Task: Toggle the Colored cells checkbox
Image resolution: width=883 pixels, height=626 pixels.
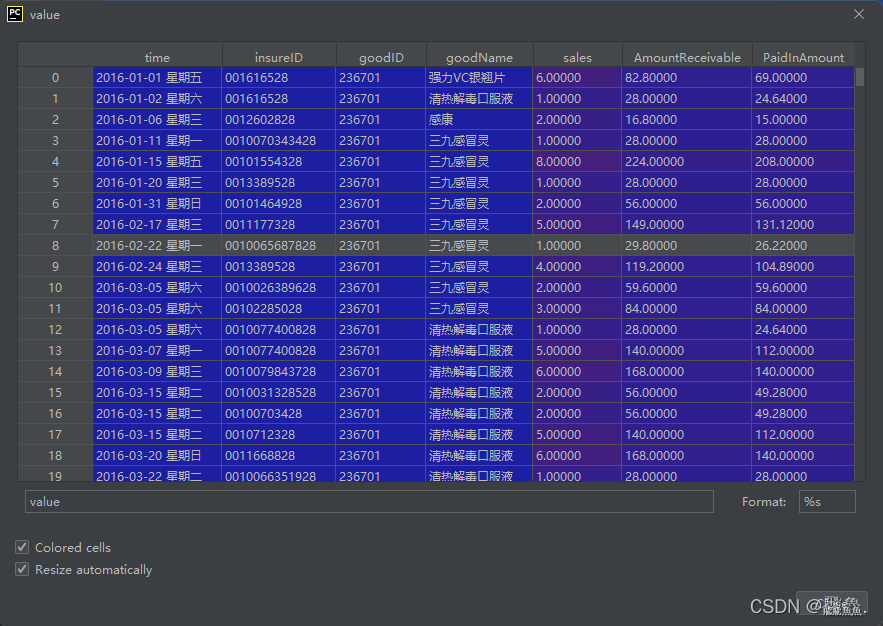Action: (x=22, y=547)
